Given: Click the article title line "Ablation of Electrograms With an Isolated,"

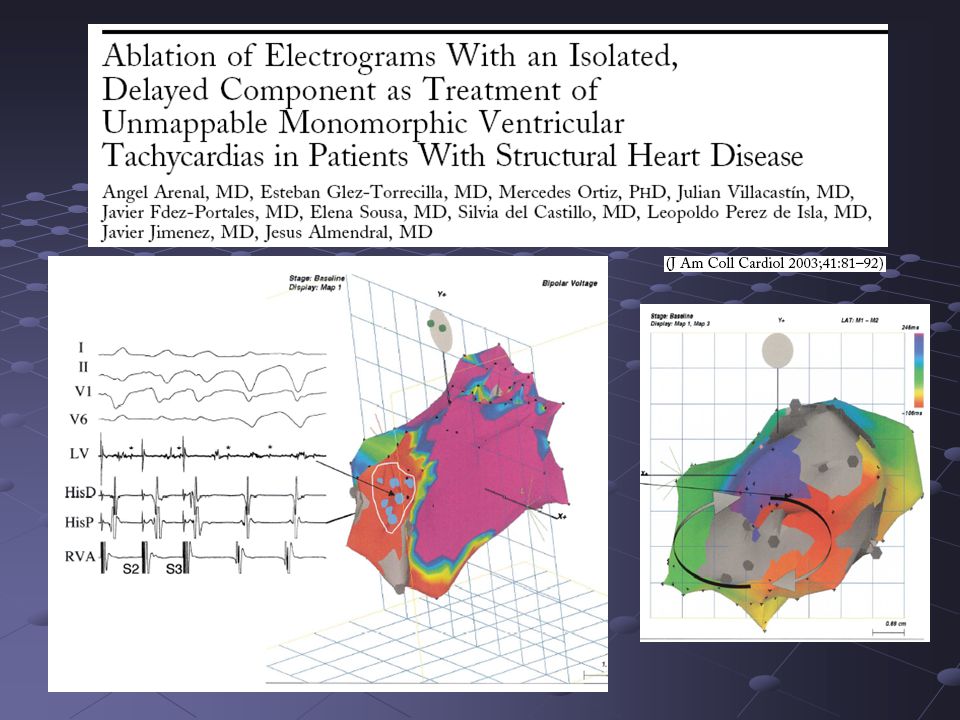Looking at the screenshot, I should (x=390, y=57).
